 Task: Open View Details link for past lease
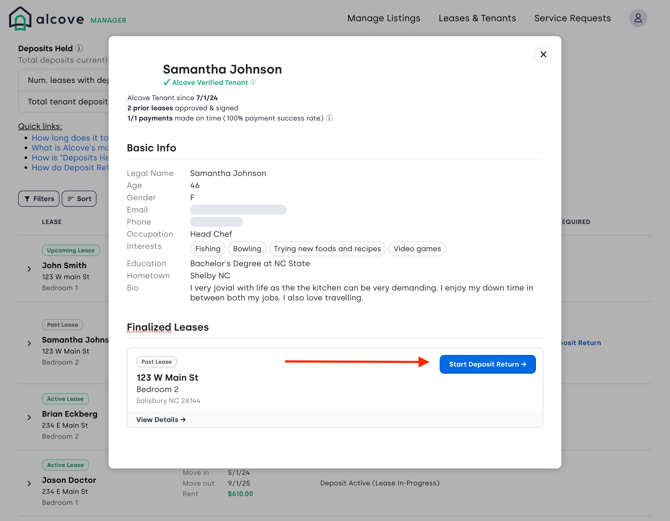click(161, 420)
